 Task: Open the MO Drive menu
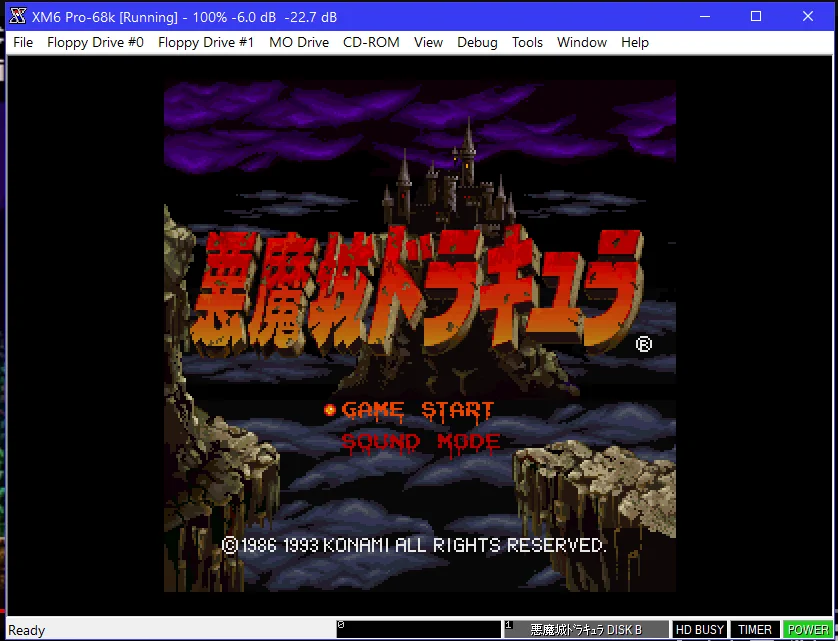pyautogui.click(x=299, y=42)
